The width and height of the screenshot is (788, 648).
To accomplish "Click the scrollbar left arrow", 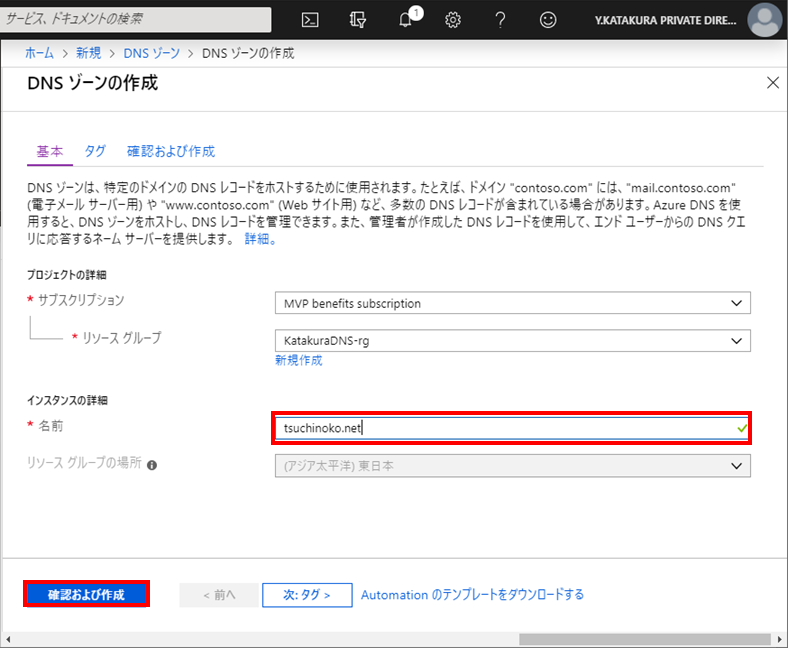I will pos(8,639).
